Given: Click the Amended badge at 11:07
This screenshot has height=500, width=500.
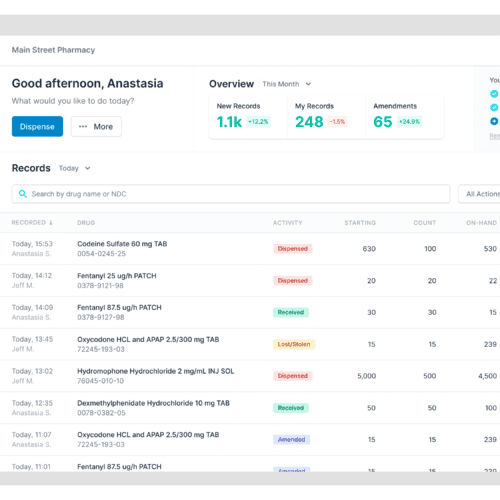Looking at the screenshot, I should [292, 440].
